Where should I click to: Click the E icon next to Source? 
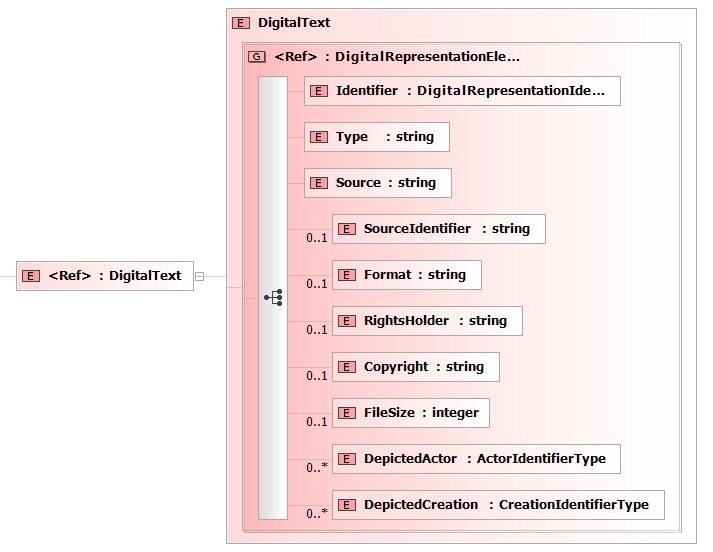320,183
